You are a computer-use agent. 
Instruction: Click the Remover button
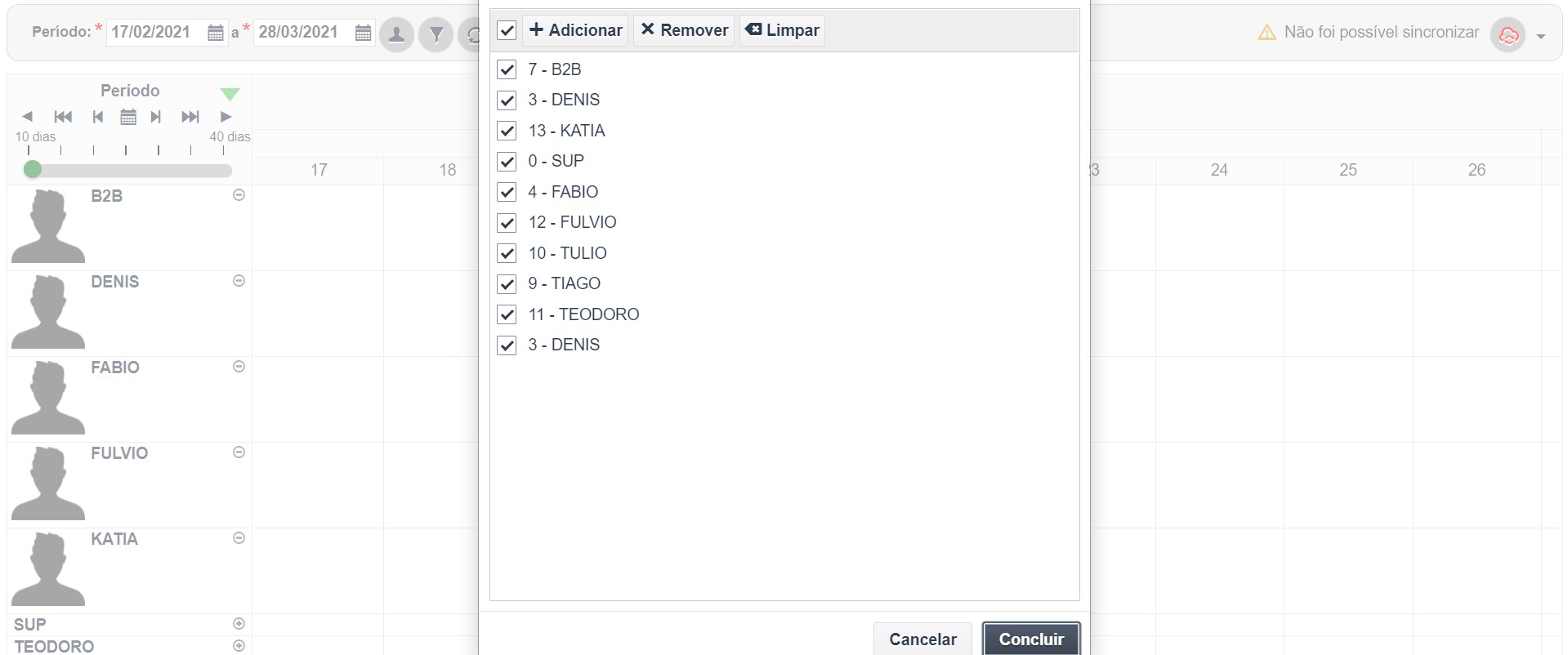point(684,30)
